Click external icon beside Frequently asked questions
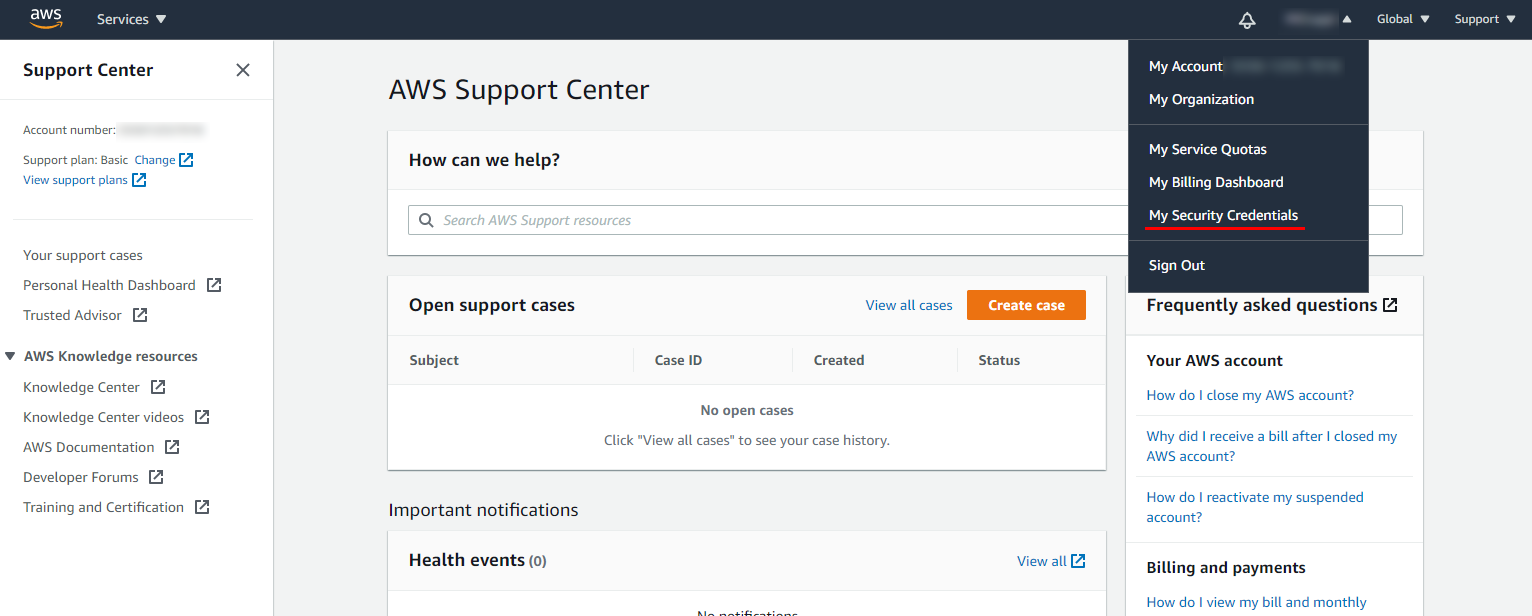Screen dimensions: 1532x616 click(x=1390, y=305)
